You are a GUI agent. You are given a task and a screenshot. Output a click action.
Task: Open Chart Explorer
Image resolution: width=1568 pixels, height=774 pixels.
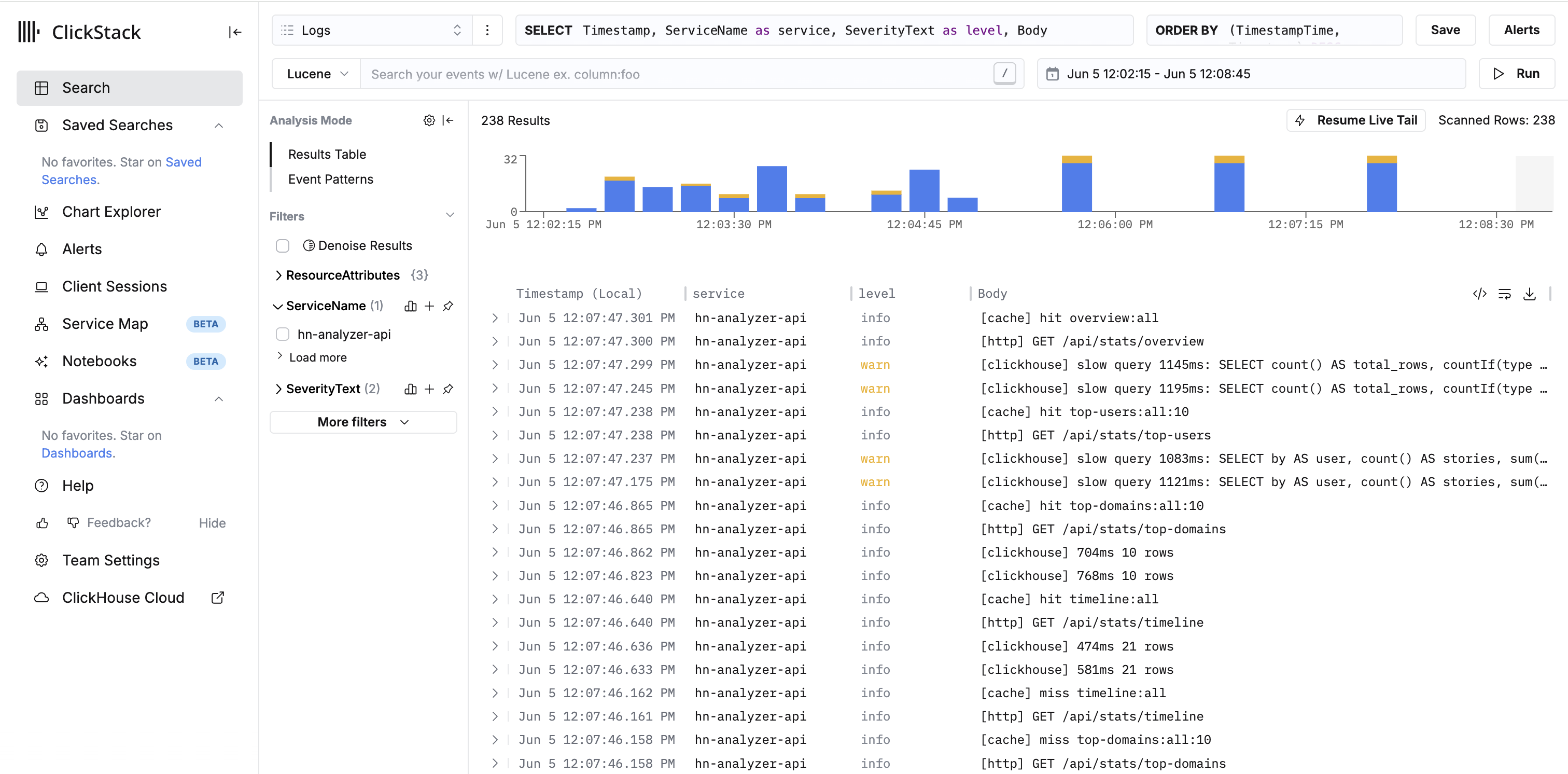[x=129, y=212]
